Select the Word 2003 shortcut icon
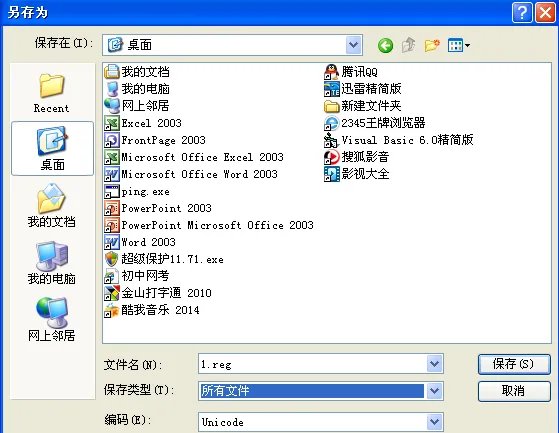Viewport: 559px width, 433px height. 112,242
